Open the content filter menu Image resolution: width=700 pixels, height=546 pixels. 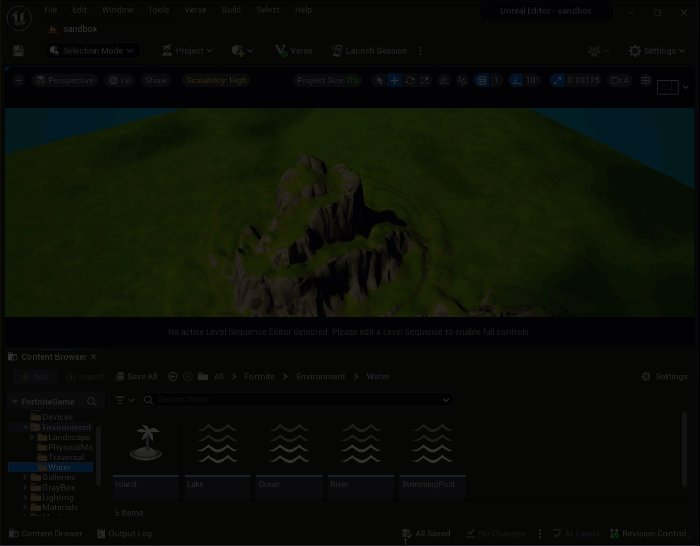click(x=125, y=400)
